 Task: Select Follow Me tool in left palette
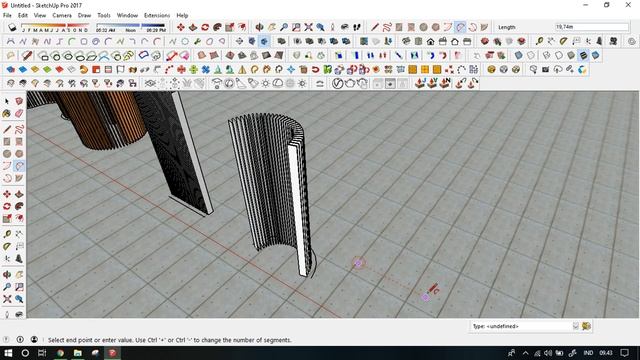tap(19, 206)
